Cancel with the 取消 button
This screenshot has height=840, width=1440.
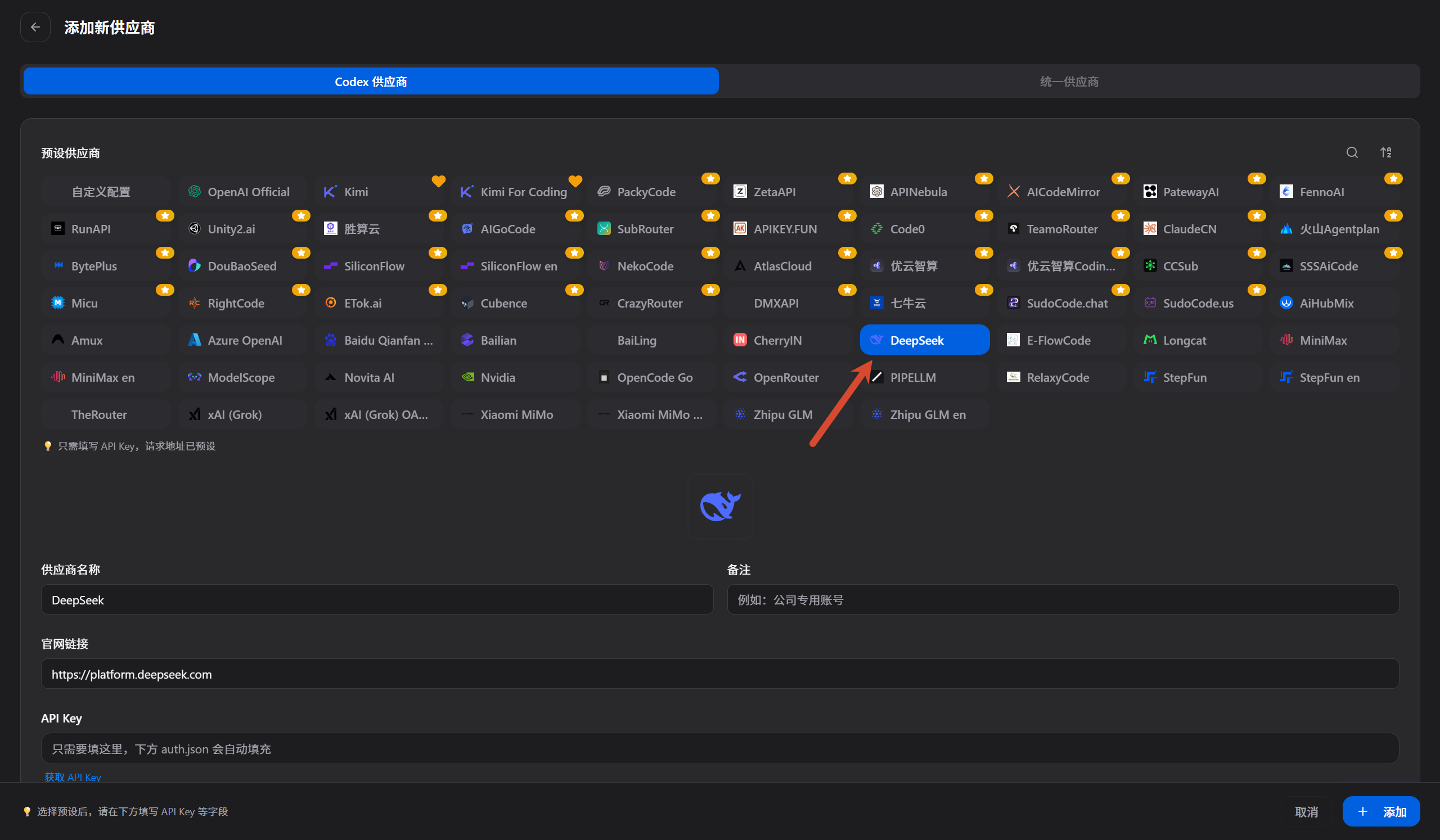(x=1306, y=811)
